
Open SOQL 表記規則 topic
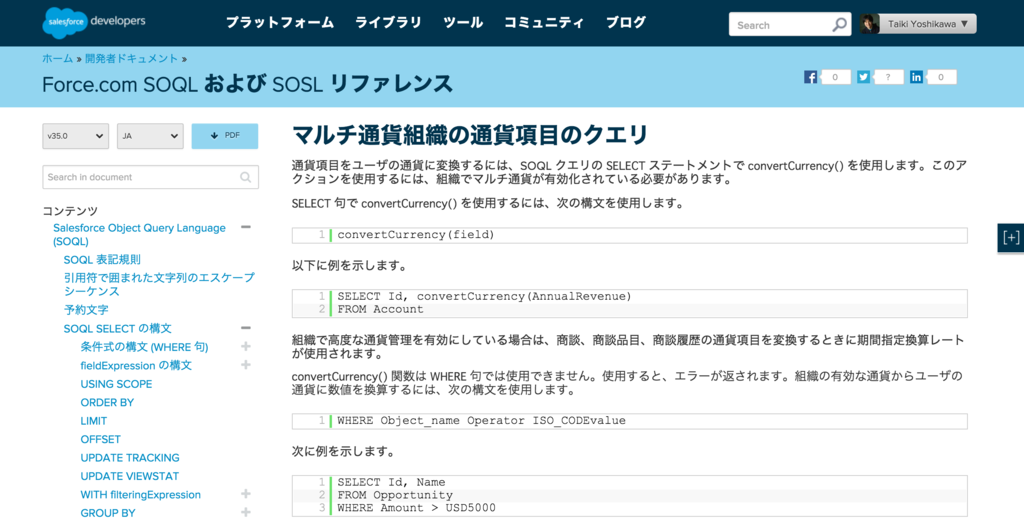click(102, 259)
